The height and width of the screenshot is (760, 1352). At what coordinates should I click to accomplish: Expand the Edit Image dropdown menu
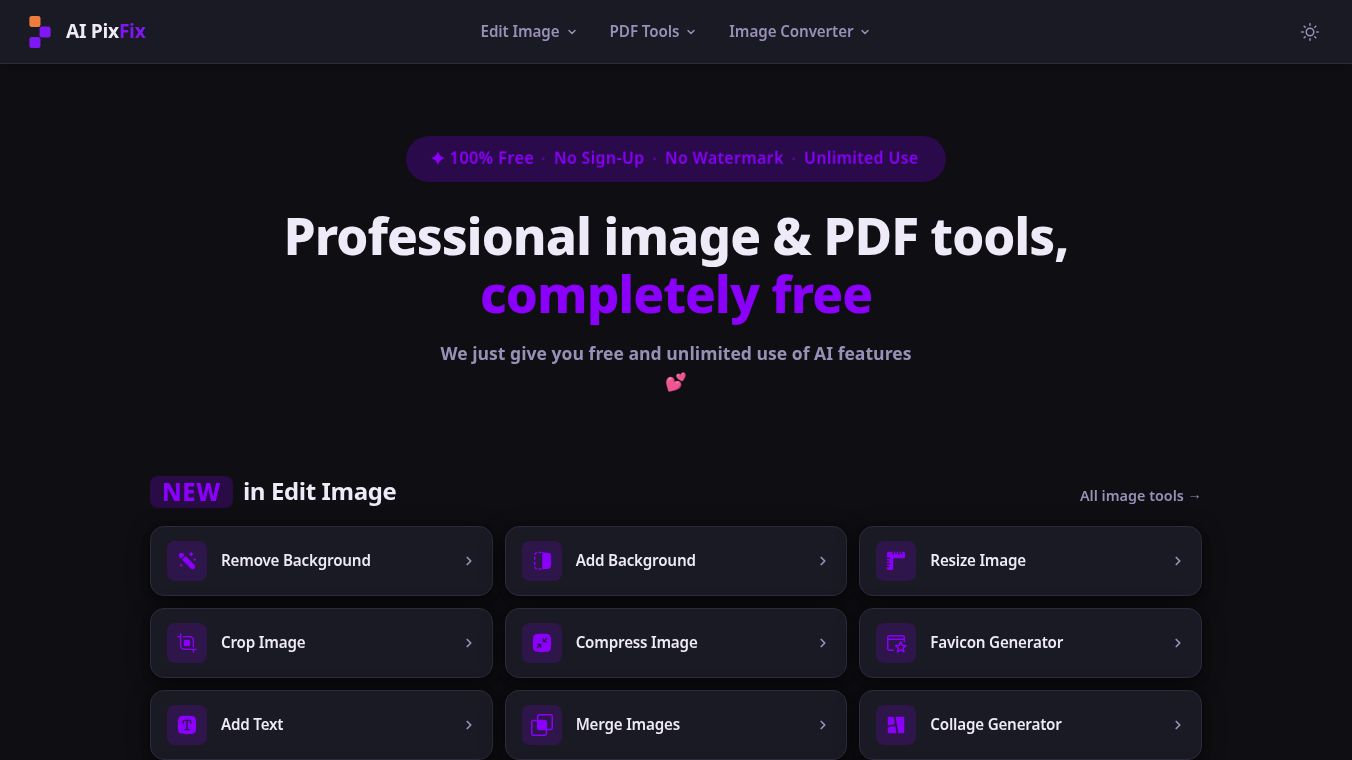click(528, 32)
